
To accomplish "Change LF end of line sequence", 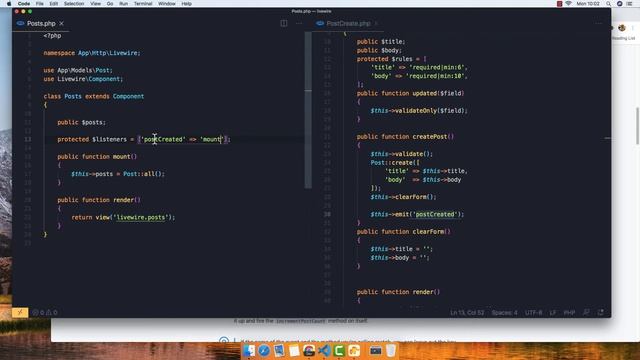I will tap(553, 313).
